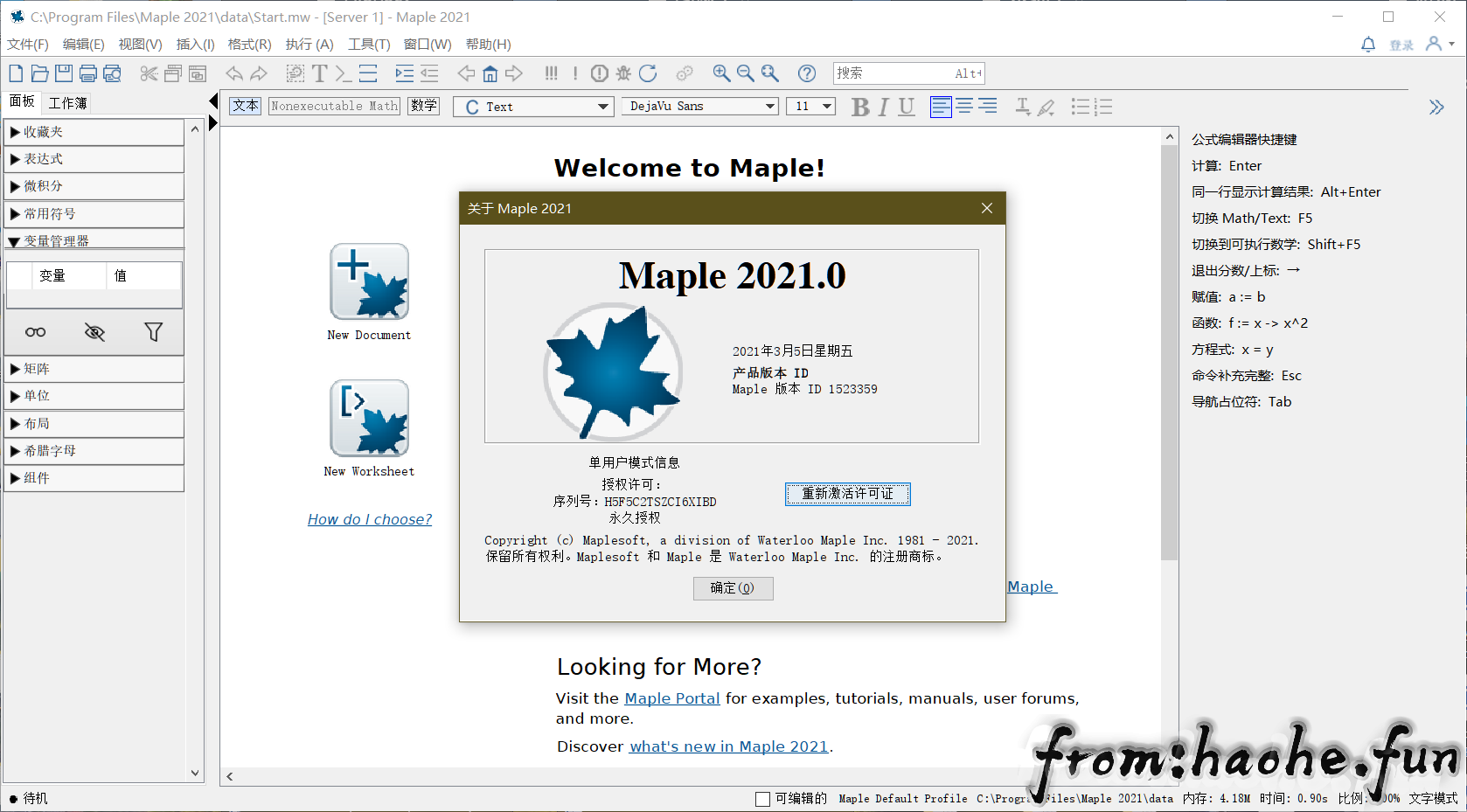
Task: Click the 搜索 search field
Action: 909,73
